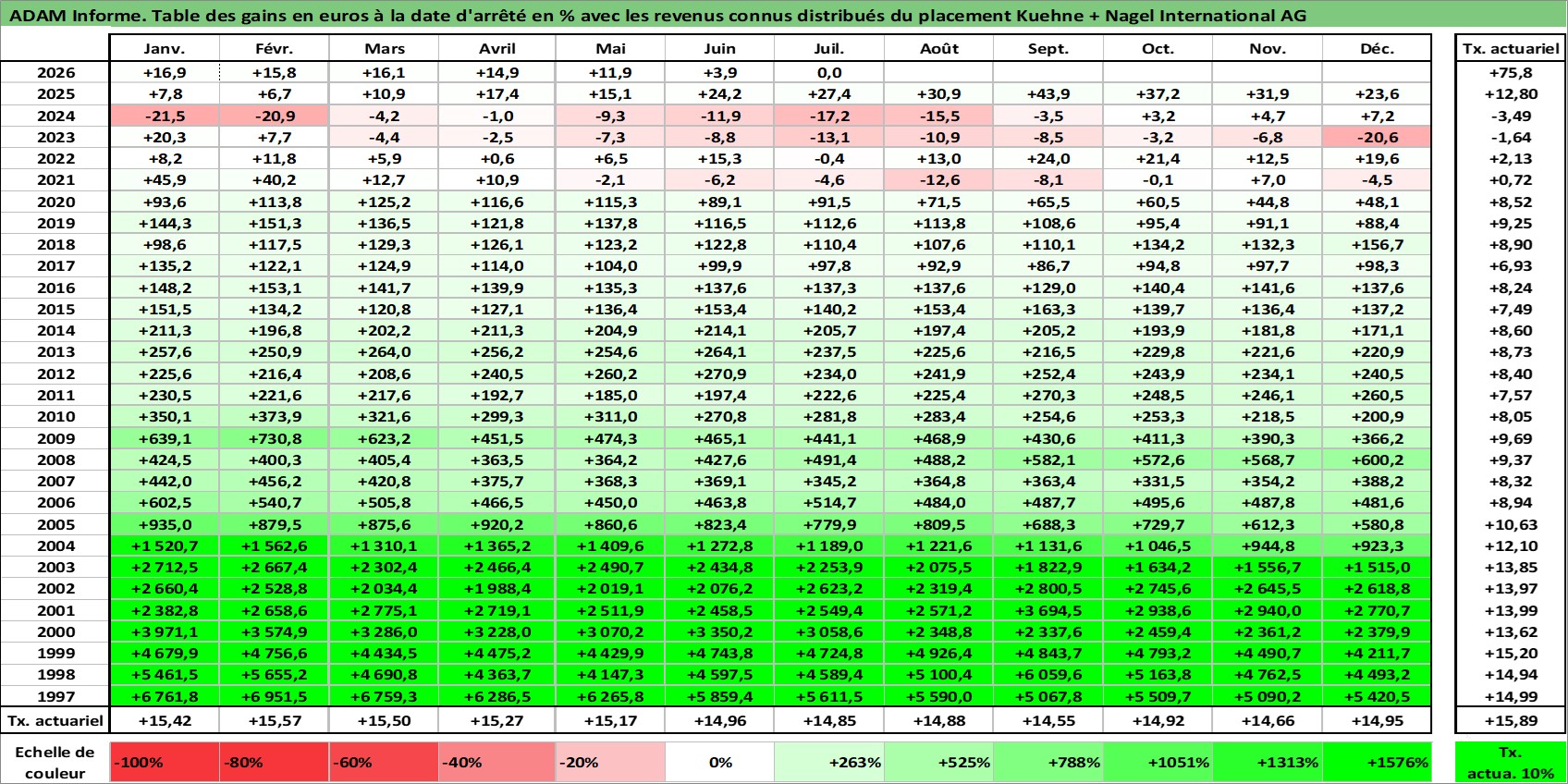Image resolution: width=1568 pixels, height=784 pixels.
Task: Select the 'Févr.' column header
Action: (x=275, y=48)
